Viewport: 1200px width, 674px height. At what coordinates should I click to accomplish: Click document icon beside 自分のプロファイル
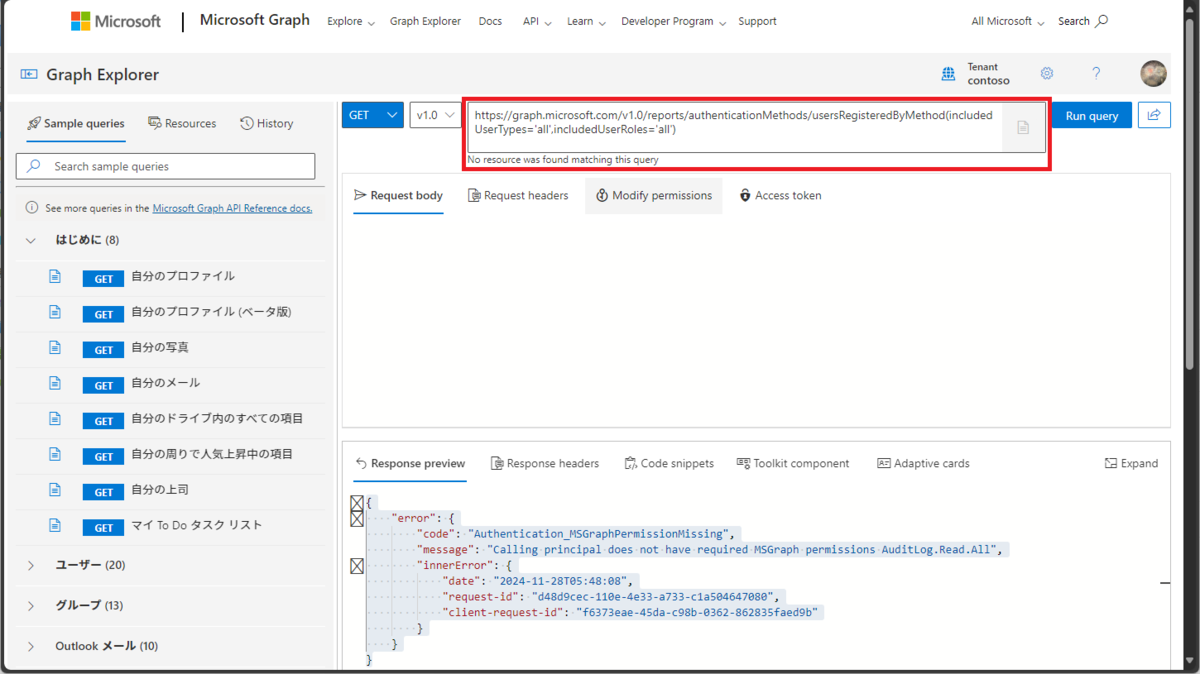[55, 277]
